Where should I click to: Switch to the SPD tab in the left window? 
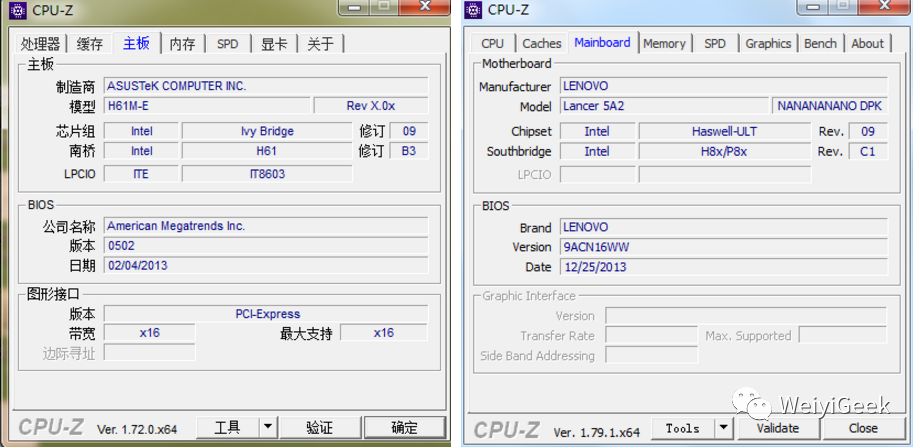(x=228, y=44)
